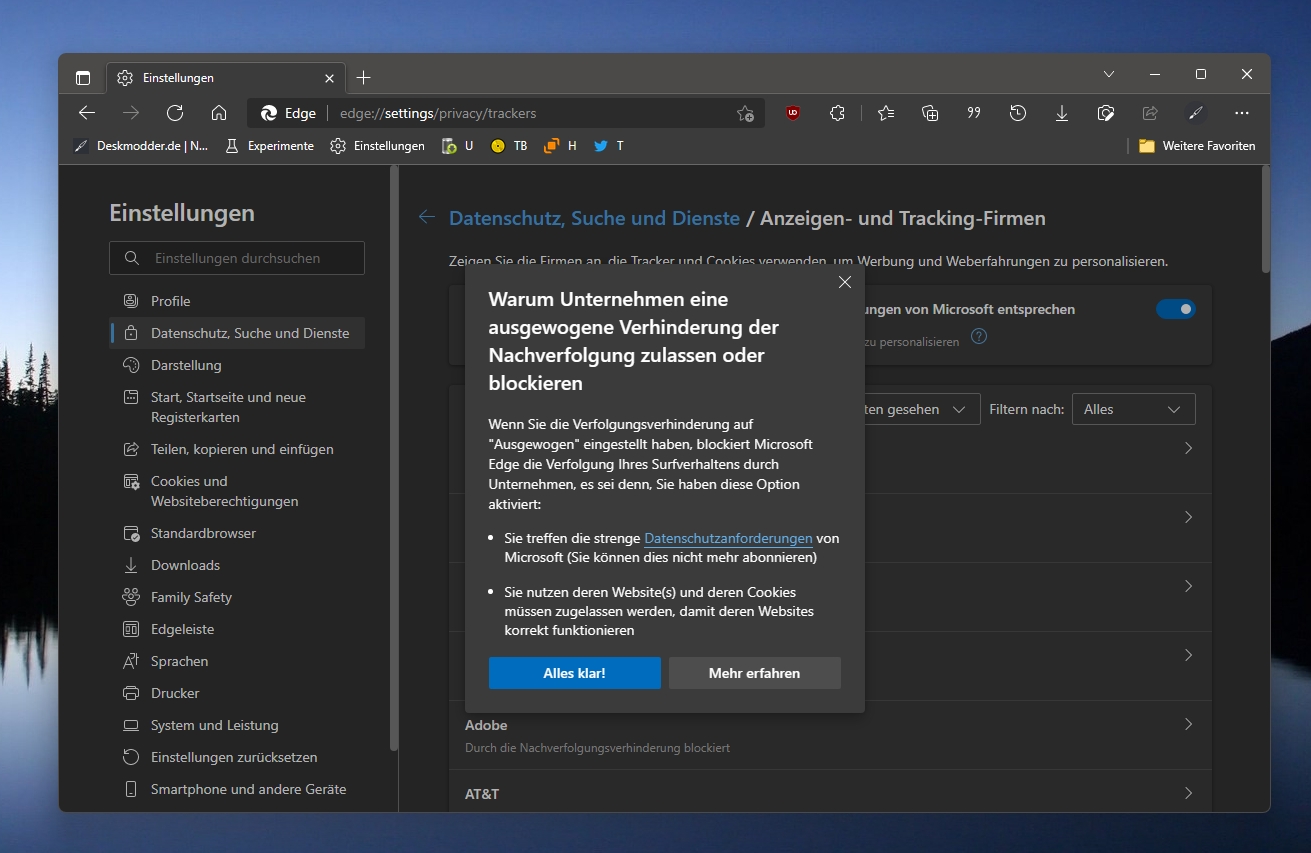The image size is (1311, 853).
Task: Open the Downloads toolbar icon
Action: 1062,113
